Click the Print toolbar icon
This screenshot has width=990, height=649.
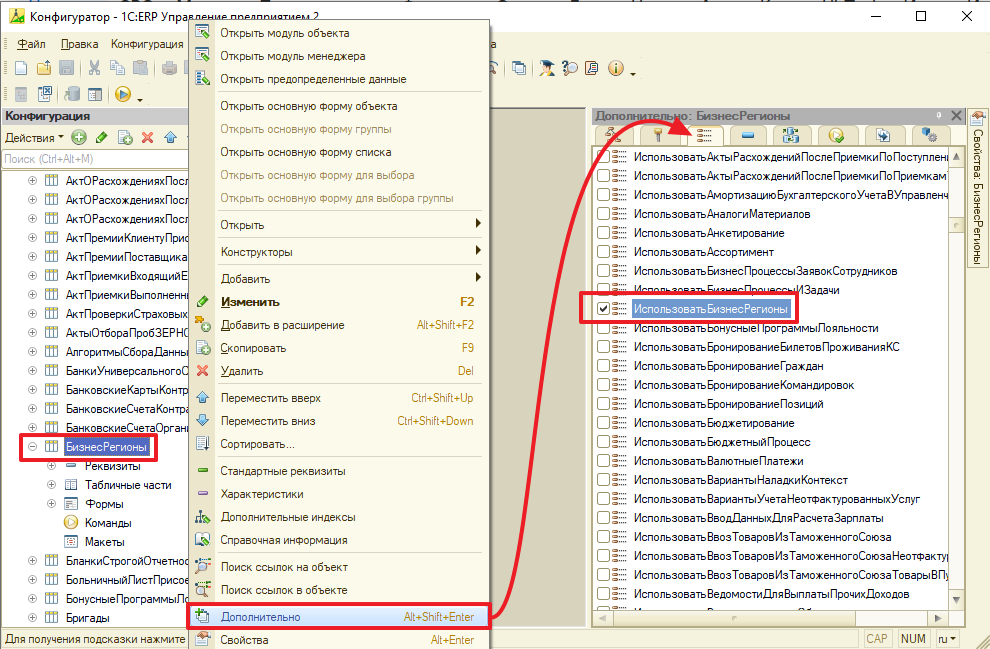tap(169, 68)
